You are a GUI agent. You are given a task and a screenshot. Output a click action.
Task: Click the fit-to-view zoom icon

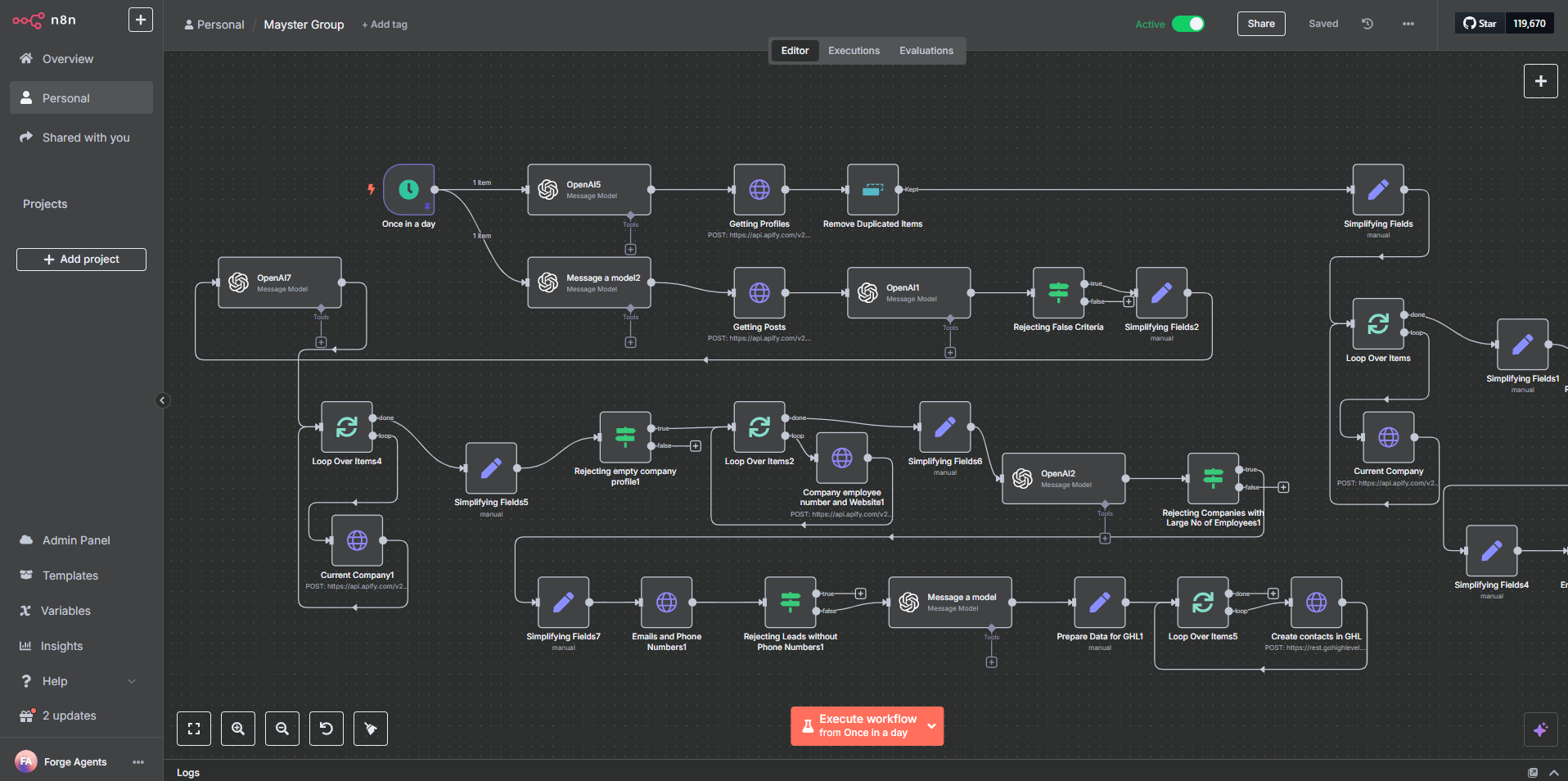(x=194, y=729)
